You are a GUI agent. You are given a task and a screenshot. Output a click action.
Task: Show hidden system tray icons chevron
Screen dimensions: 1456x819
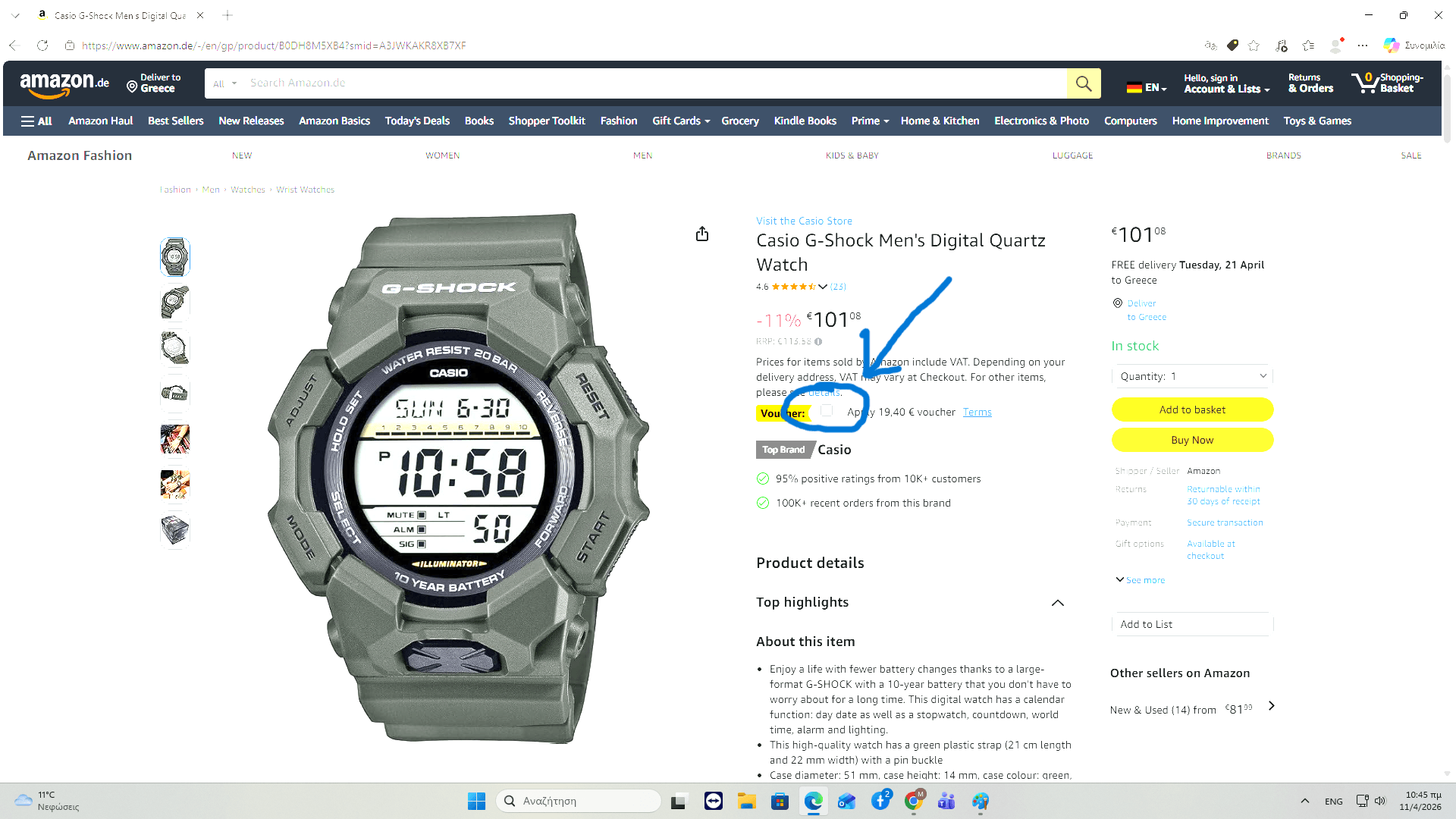[x=1305, y=801]
